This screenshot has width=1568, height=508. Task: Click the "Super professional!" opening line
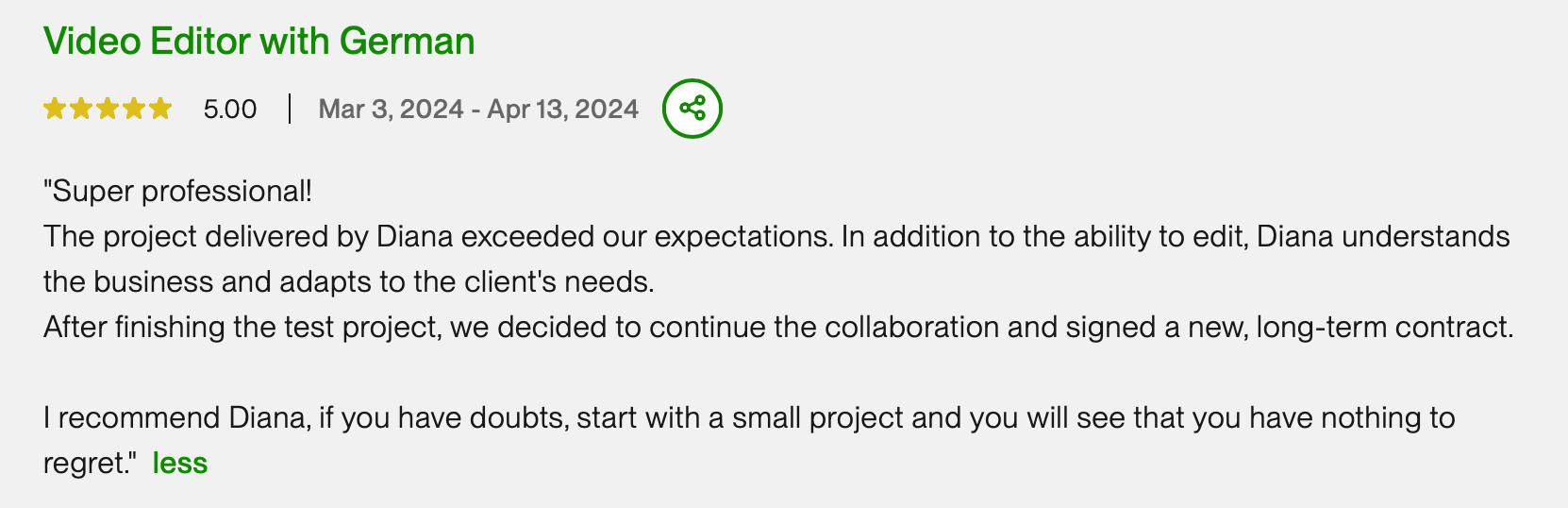point(177,192)
